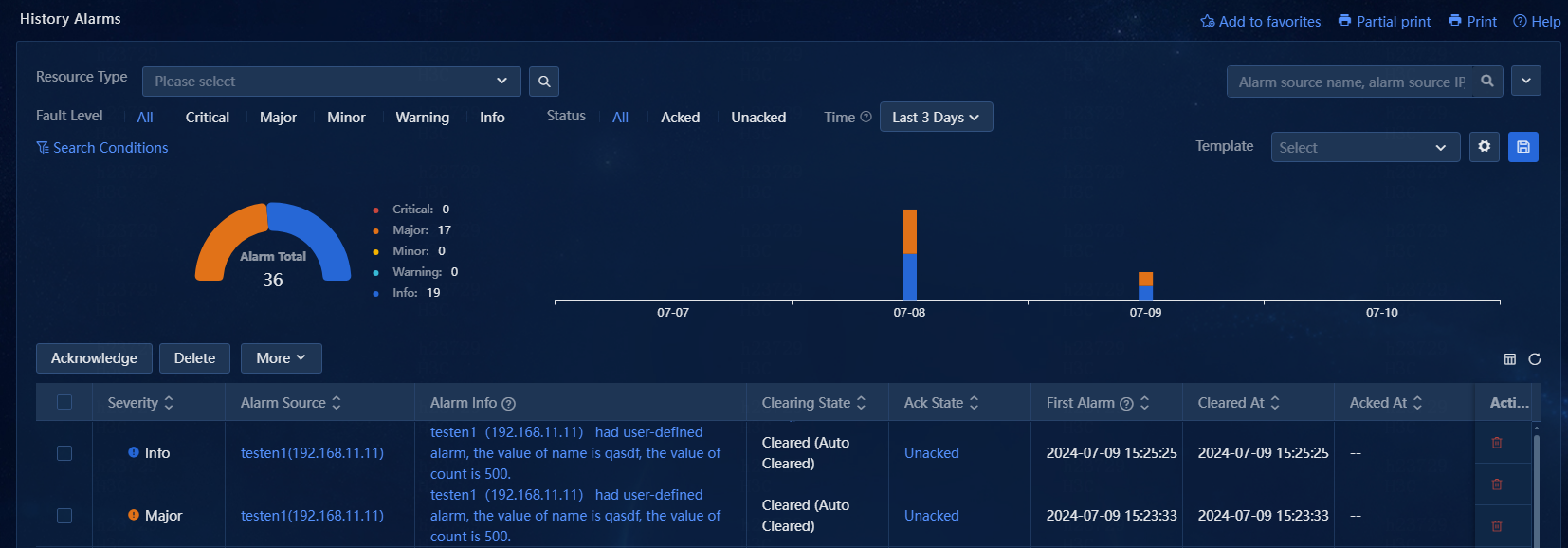Filter by Unacked status
The height and width of the screenshot is (548, 1568).
point(758,118)
